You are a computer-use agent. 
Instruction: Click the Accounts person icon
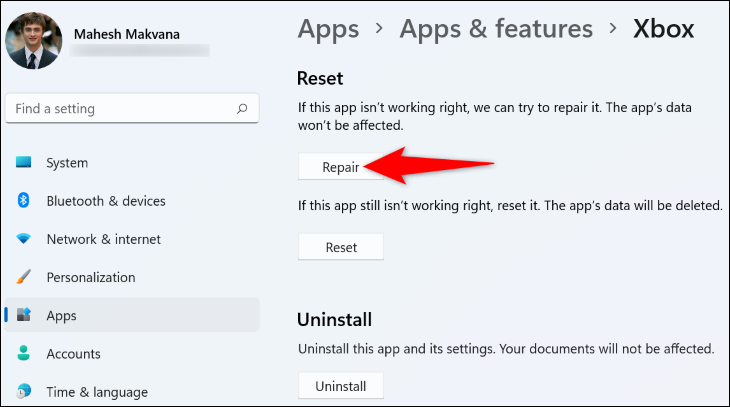[x=23, y=353]
